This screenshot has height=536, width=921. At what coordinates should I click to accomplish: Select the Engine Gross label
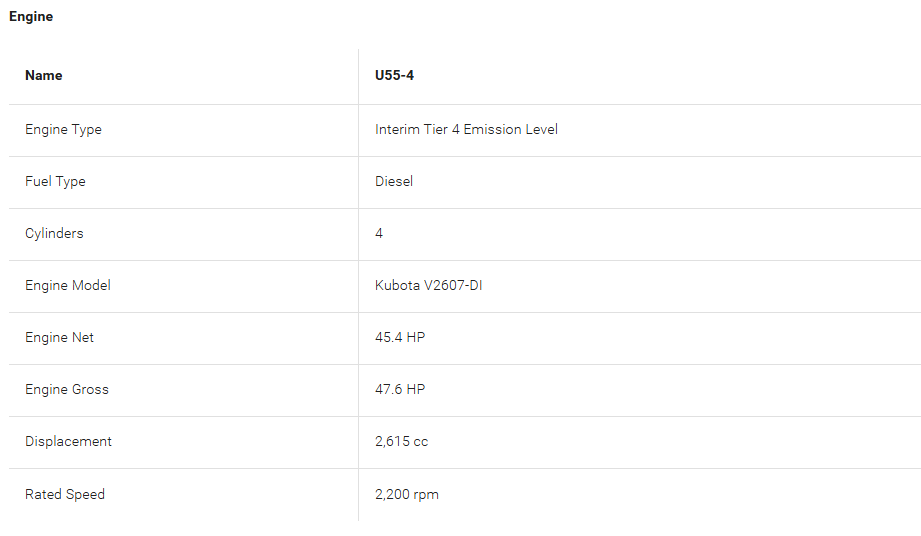[67, 389]
